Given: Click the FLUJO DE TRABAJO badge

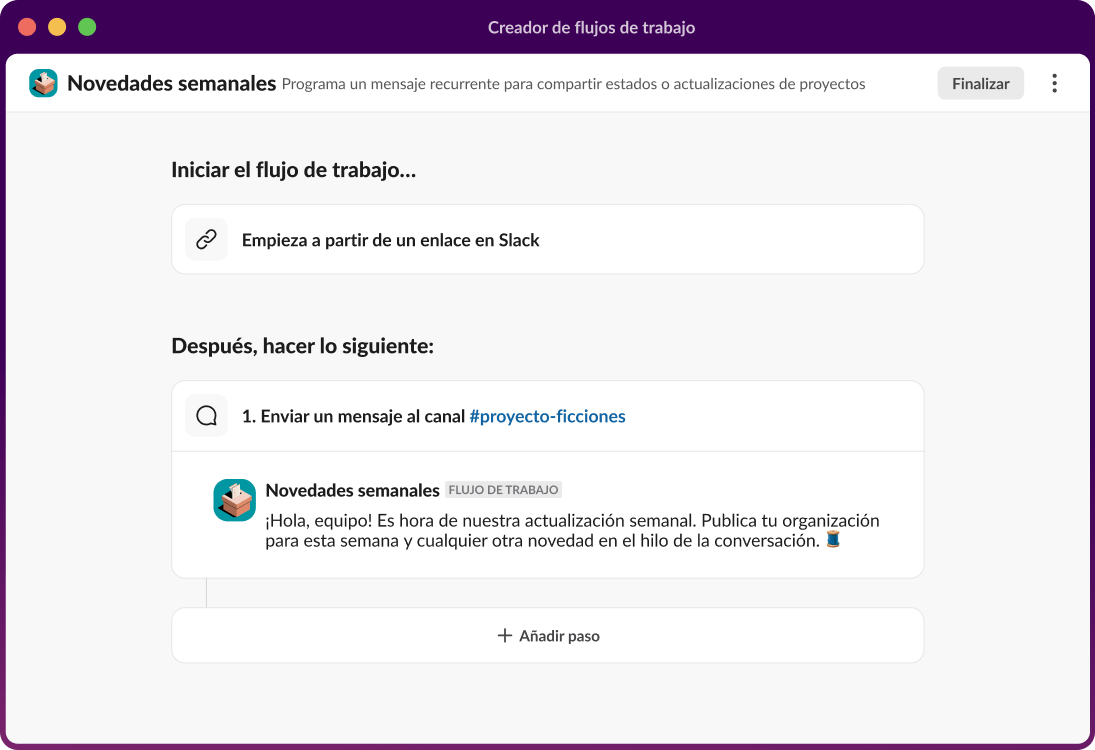Looking at the screenshot, I should click(x=502, y=490).
